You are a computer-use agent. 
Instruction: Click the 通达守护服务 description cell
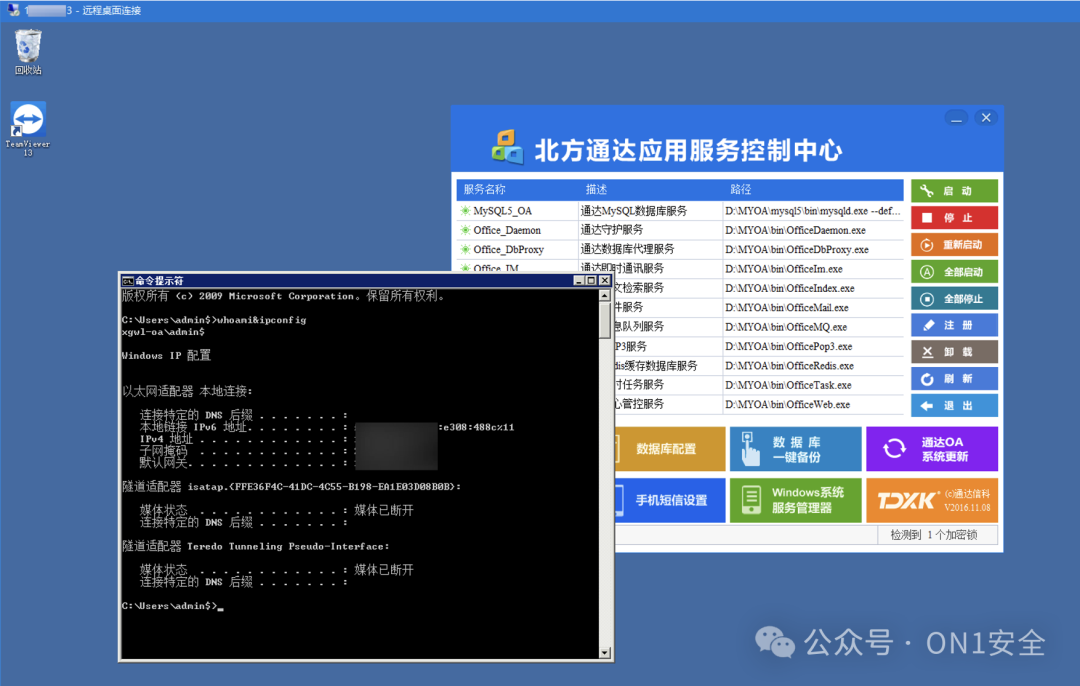(x=612, y=230)
